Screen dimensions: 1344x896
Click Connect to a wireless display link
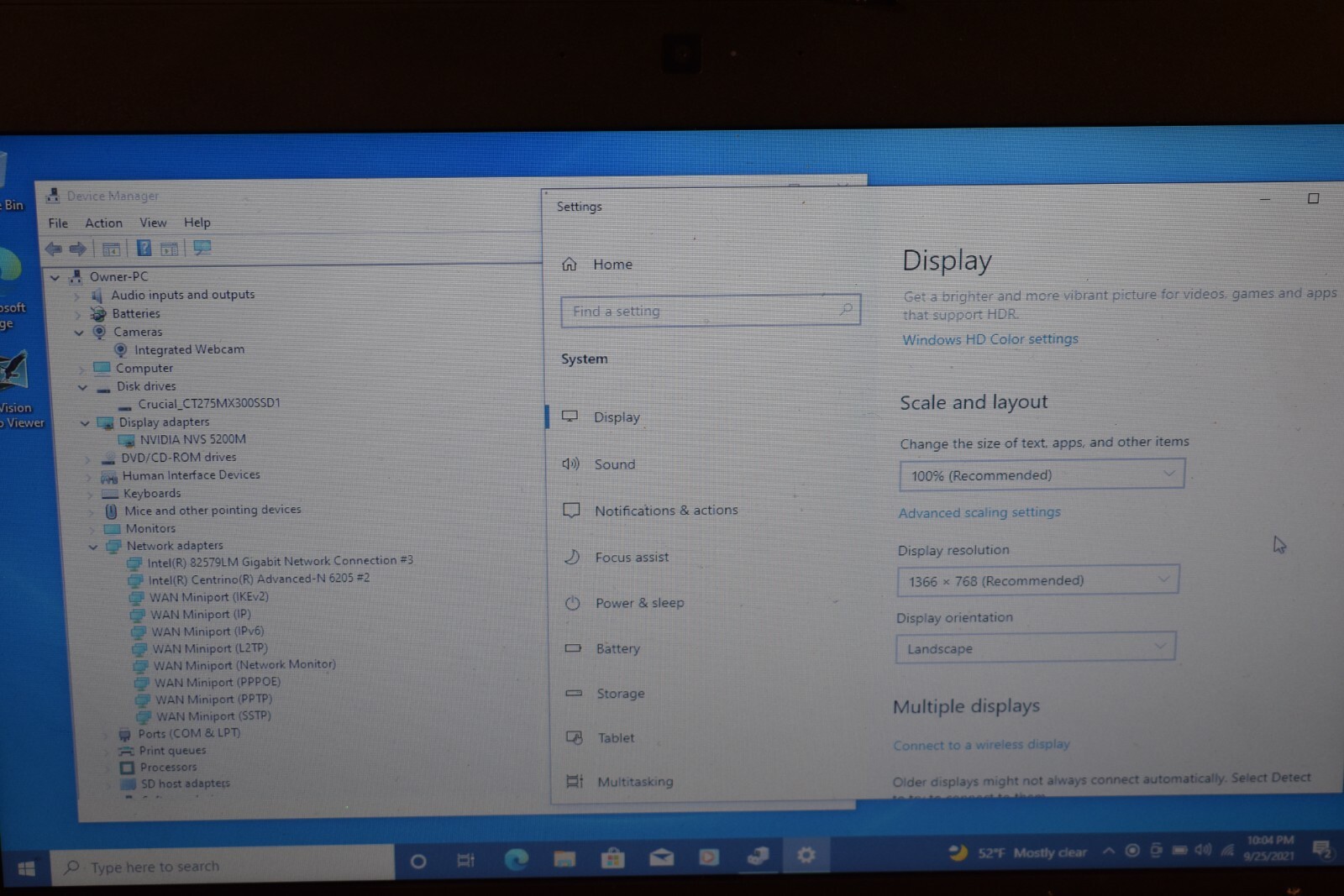coord(981,745)
